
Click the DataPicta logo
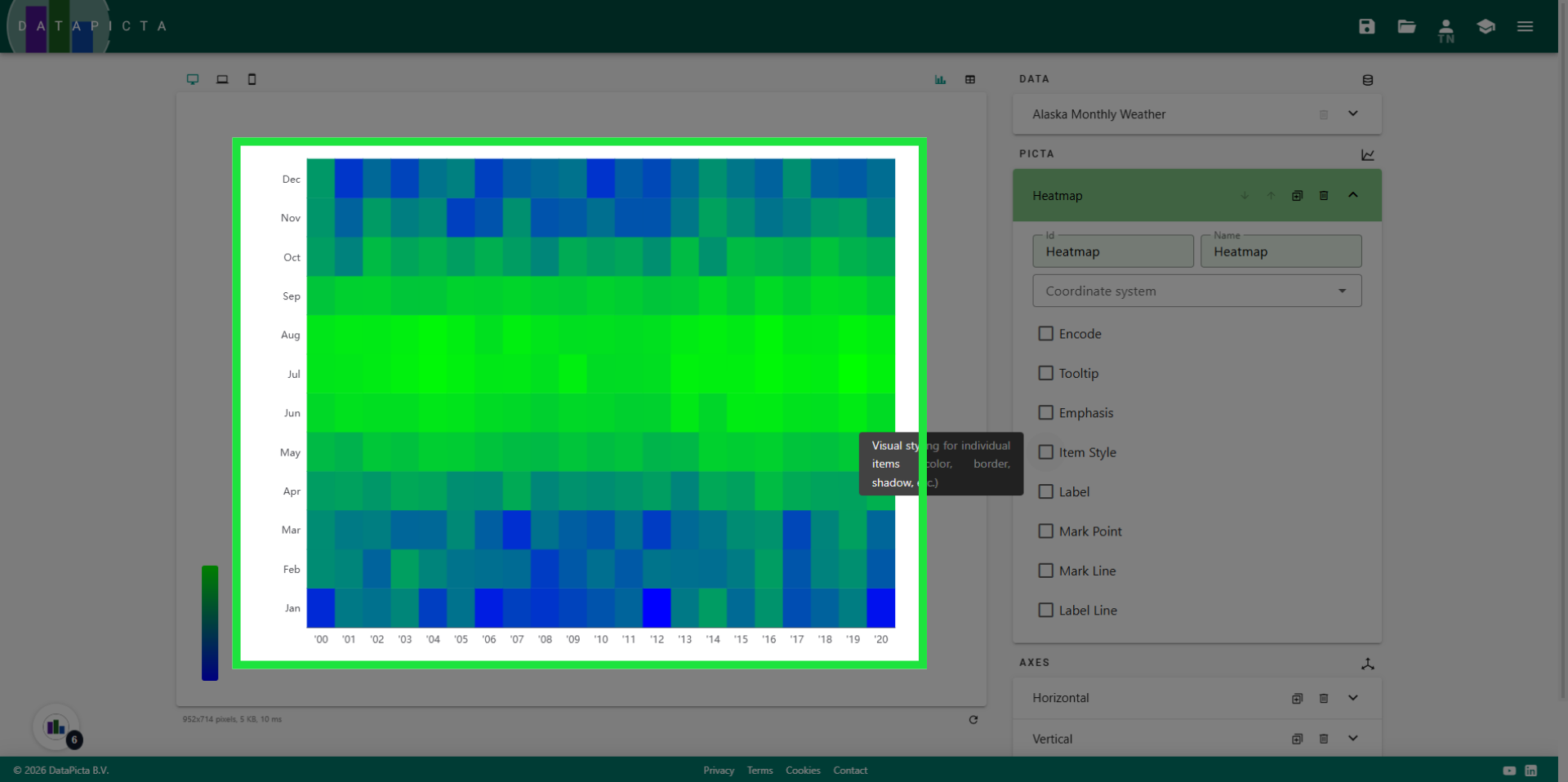click(x=86, y=26)
